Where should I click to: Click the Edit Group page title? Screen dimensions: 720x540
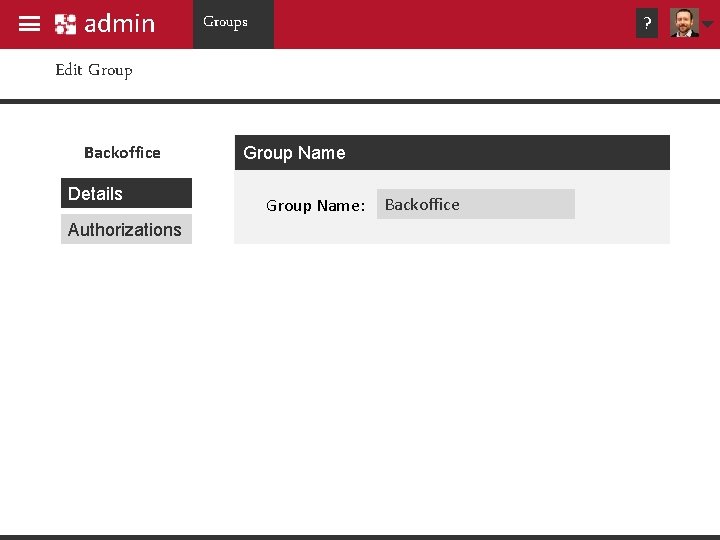[x=94, y=70]
